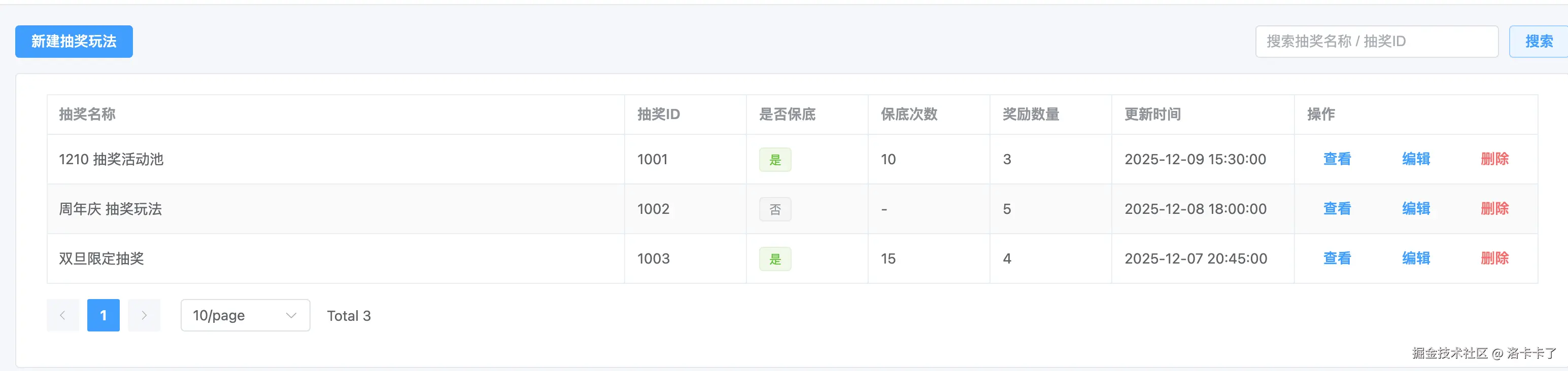This screenshot has width=1568, height=371.
Task: Delete the 1210 抽奖活动池 row via 删除
Action: 1494,159
